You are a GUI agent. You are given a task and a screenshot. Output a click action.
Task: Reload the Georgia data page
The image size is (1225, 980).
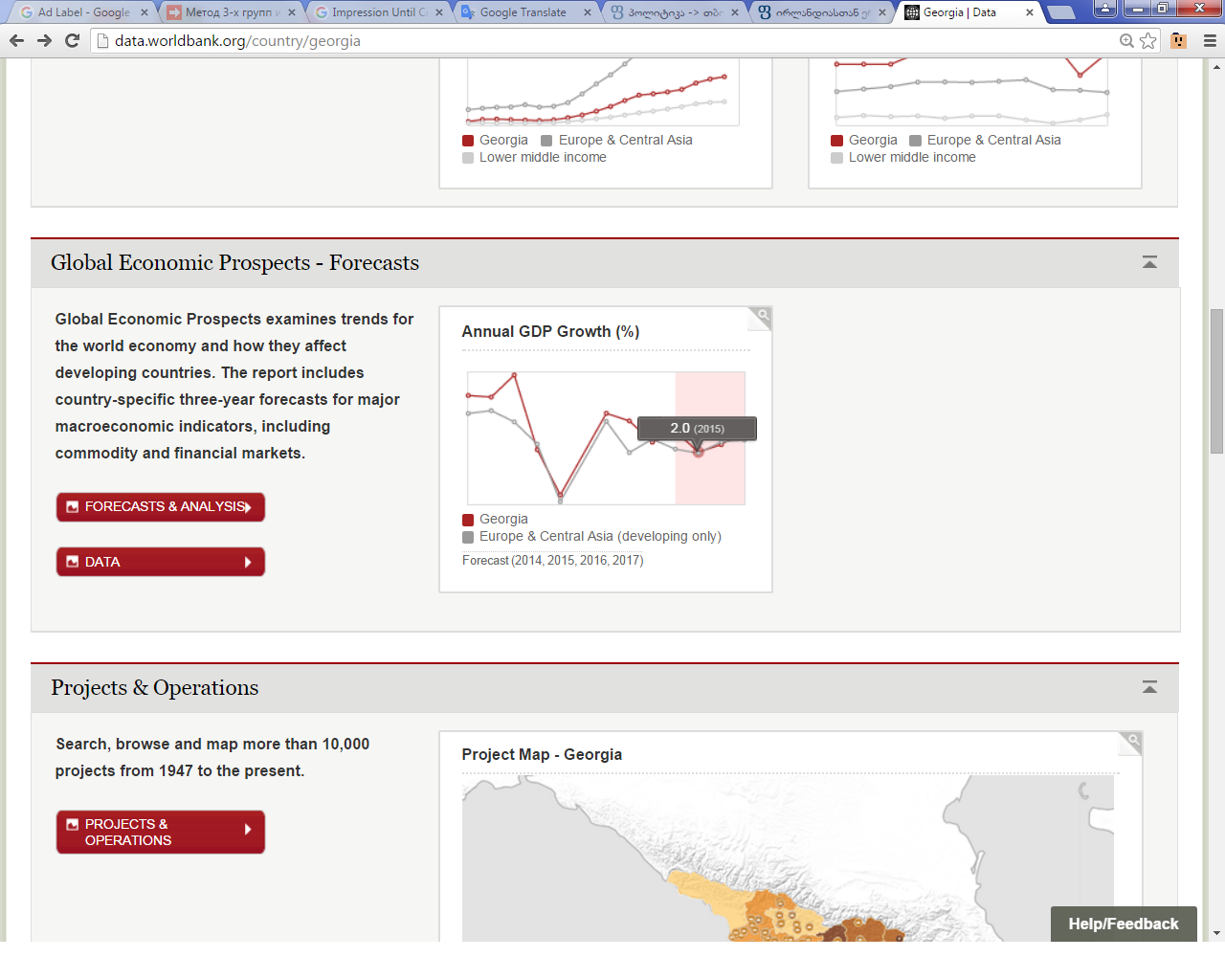[x=72, y=40]
